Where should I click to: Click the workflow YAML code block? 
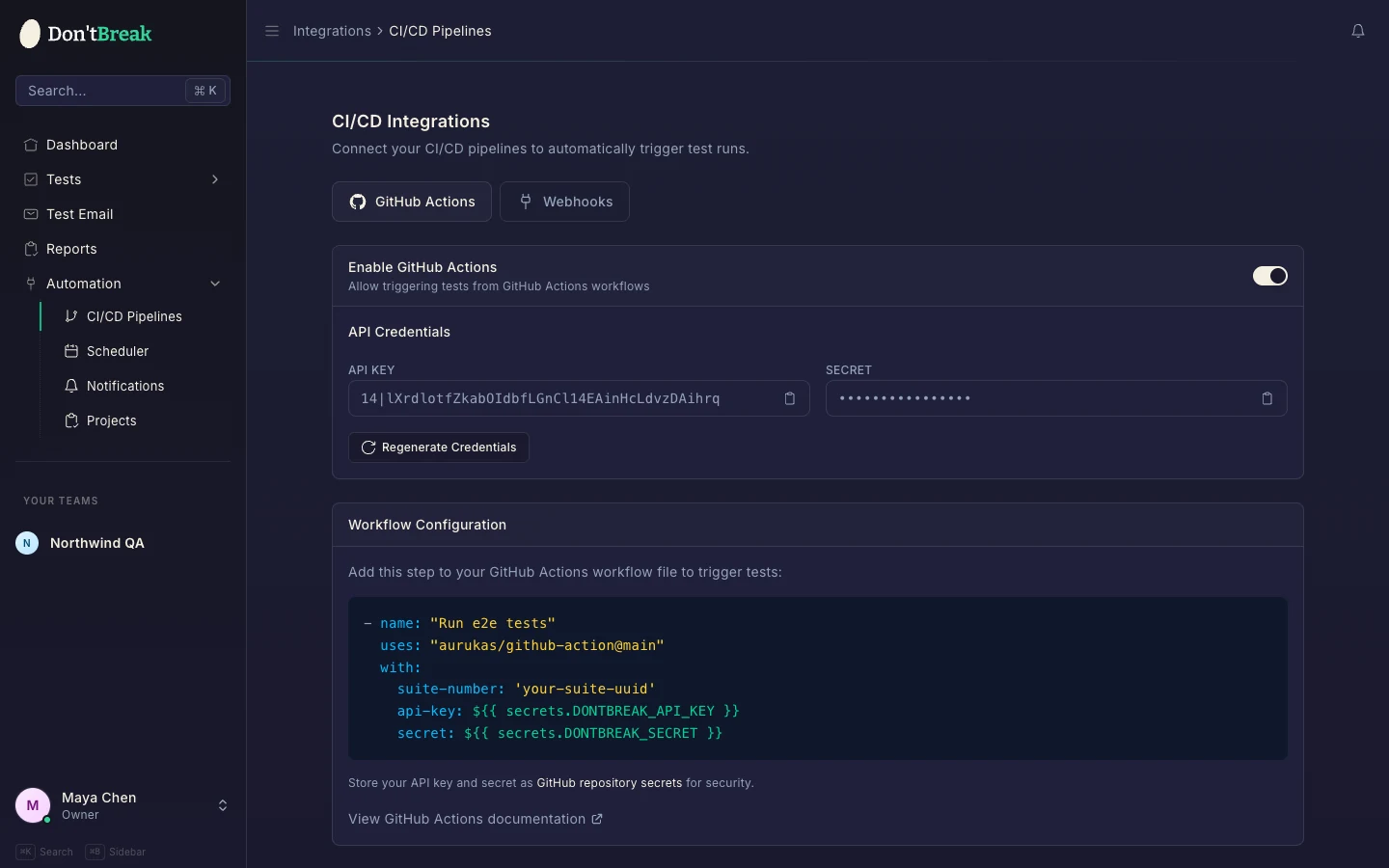pos(818,678)
